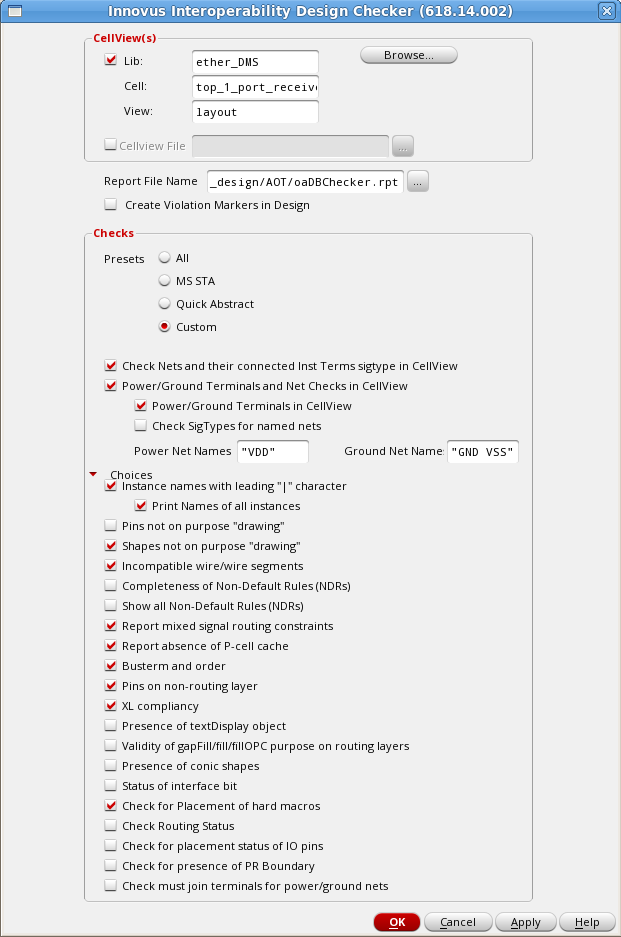Select the MS STA preset
Viewport: 621px width, 937px height.
pos(165,281)
